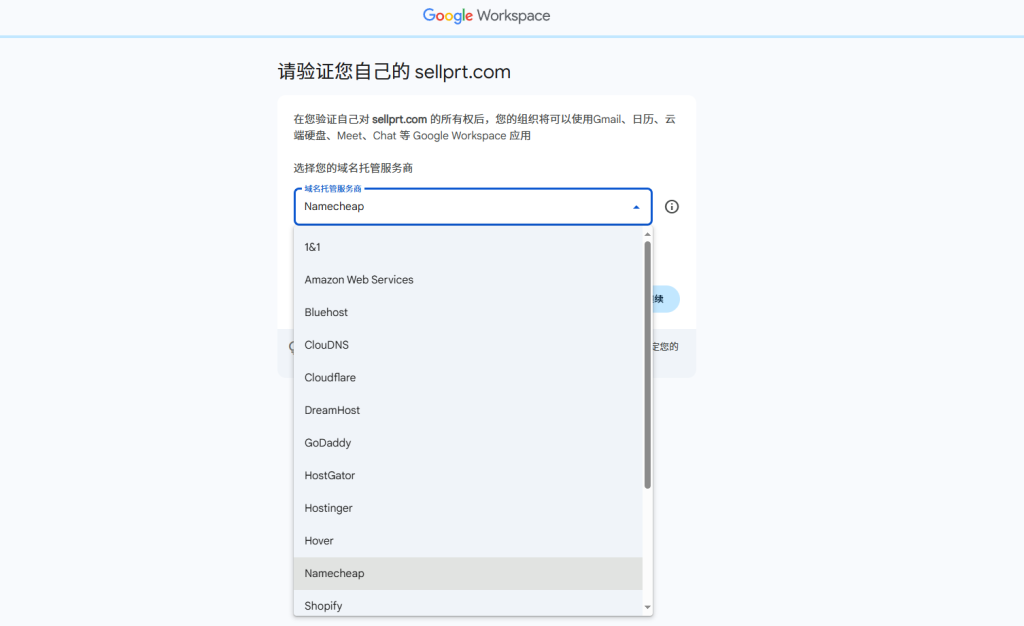
Task: Select Cloudflare from the provider list
Action: (x=330, y=377)
